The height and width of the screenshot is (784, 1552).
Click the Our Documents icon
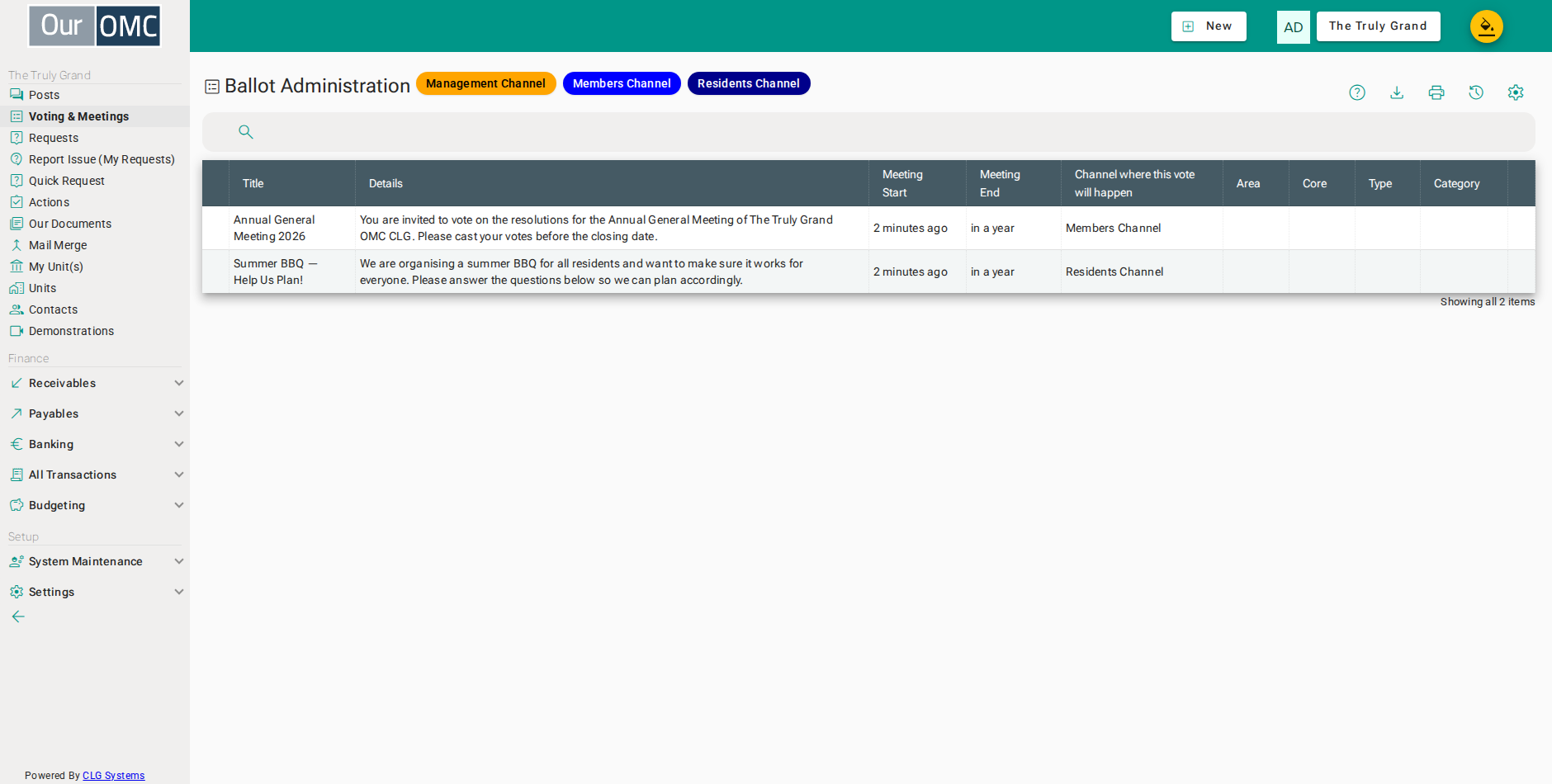17,224
